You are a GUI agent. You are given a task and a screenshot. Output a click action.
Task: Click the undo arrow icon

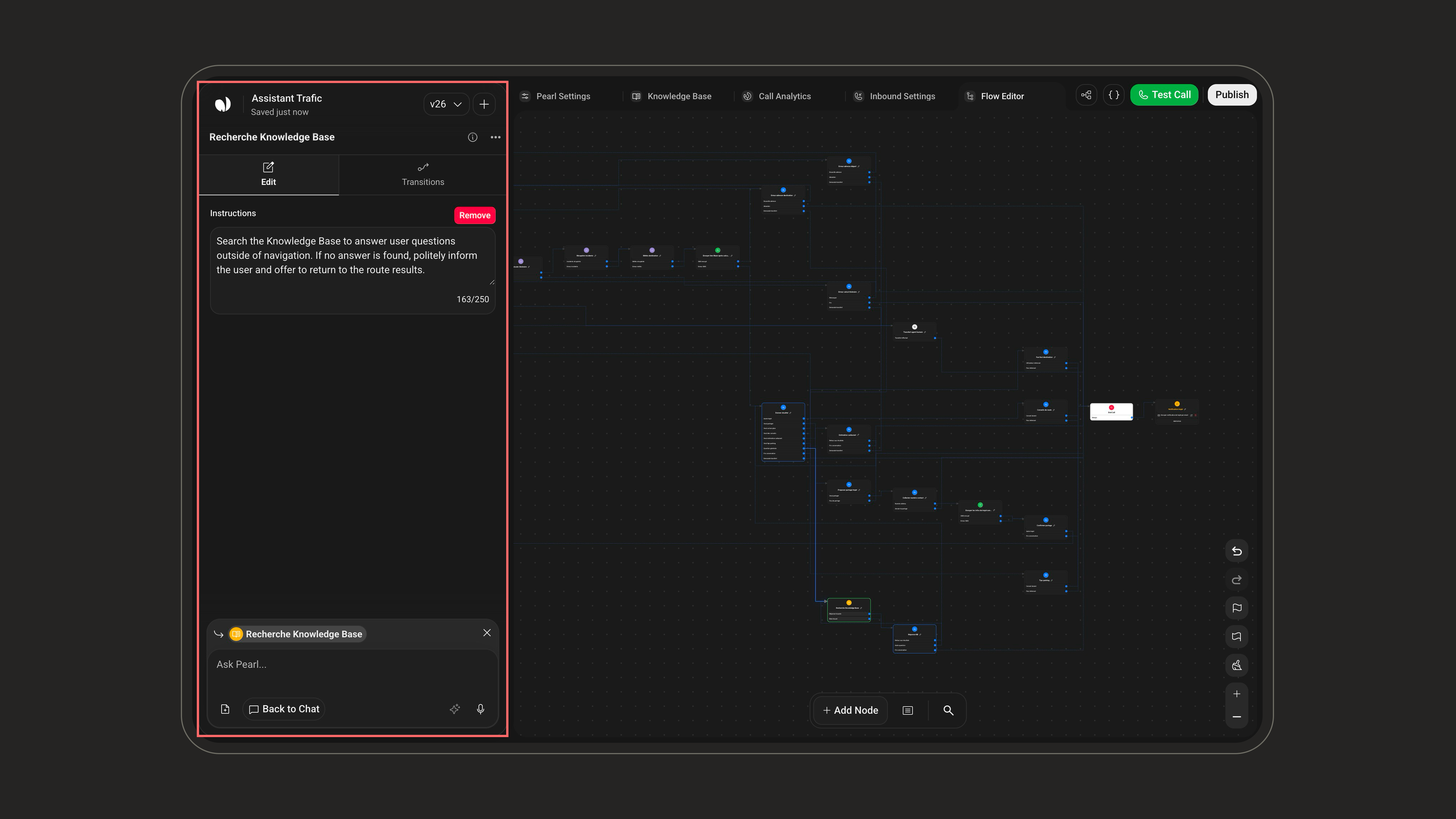click(1236, 551)
